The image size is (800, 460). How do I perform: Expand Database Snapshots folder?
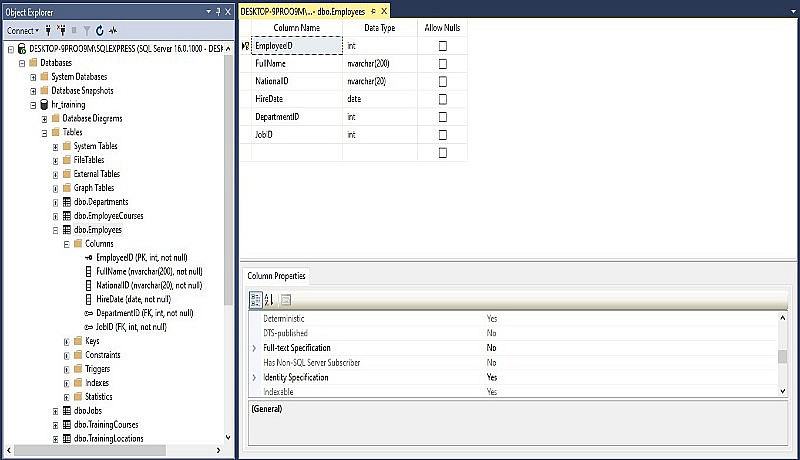(x=33, y=91)
